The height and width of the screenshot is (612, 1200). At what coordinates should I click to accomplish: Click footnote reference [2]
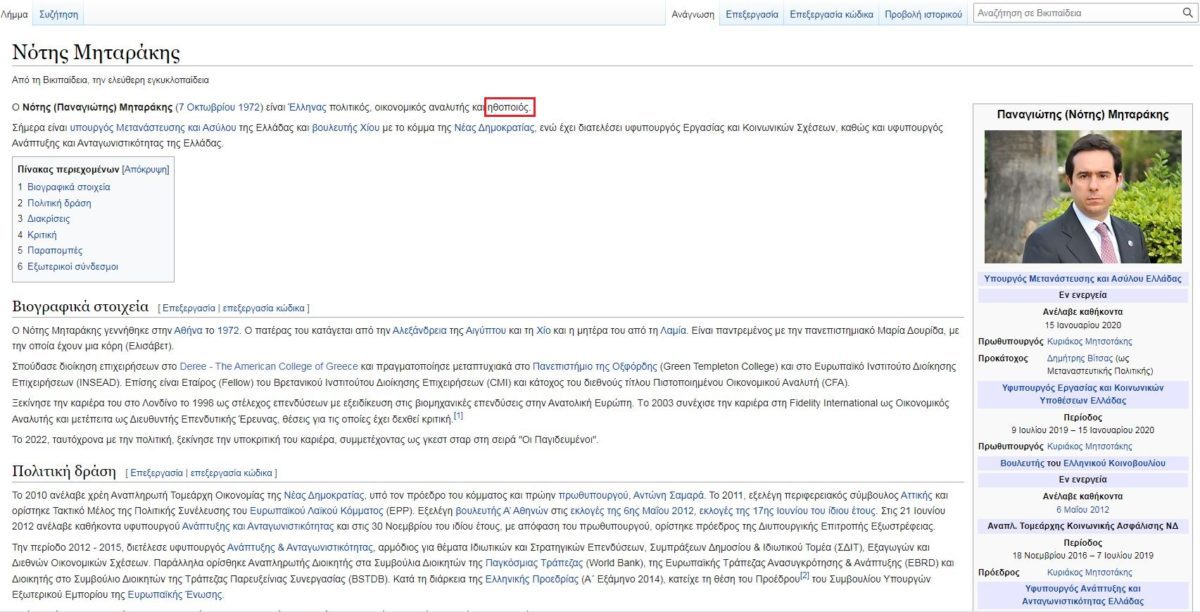pos(803,574)
